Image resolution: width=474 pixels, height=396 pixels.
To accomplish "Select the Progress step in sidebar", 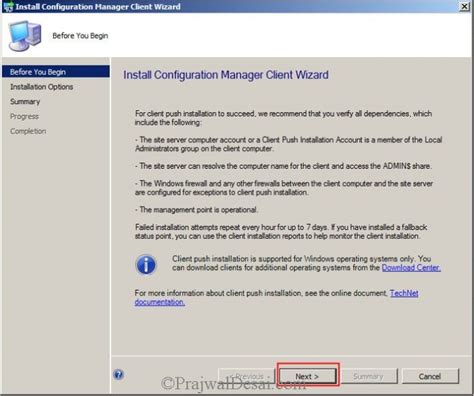I will click(24, 116).
